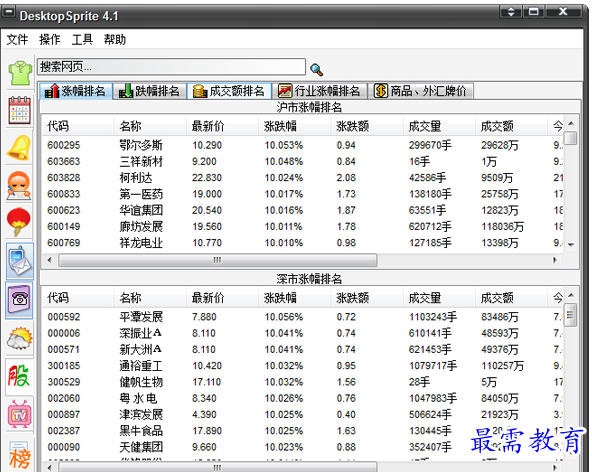Click right arrow of 沪市 table horizontal scrollbar
The height and width of the screenshot is (472, 592).
tap(555, 260)
